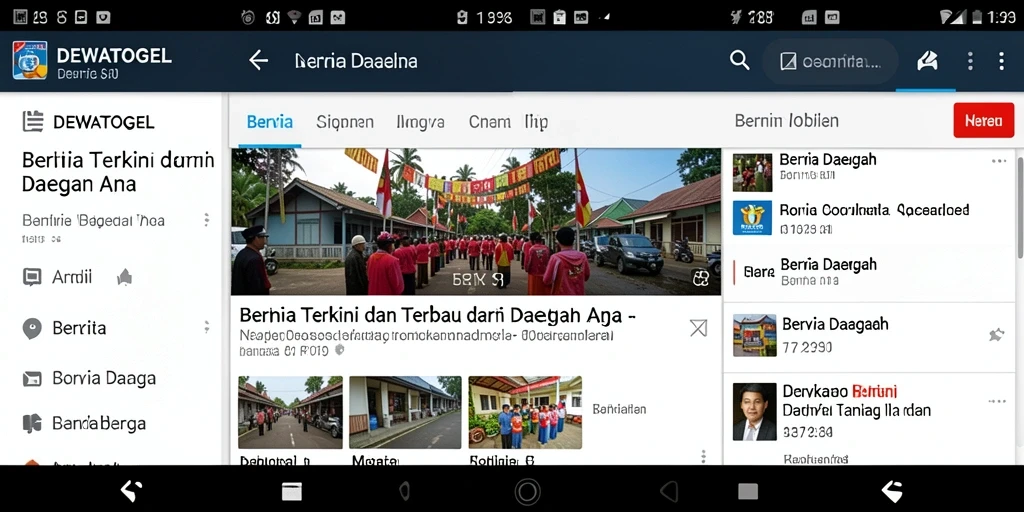Switch to the Ilmgva tab

[x=421, y=121]
